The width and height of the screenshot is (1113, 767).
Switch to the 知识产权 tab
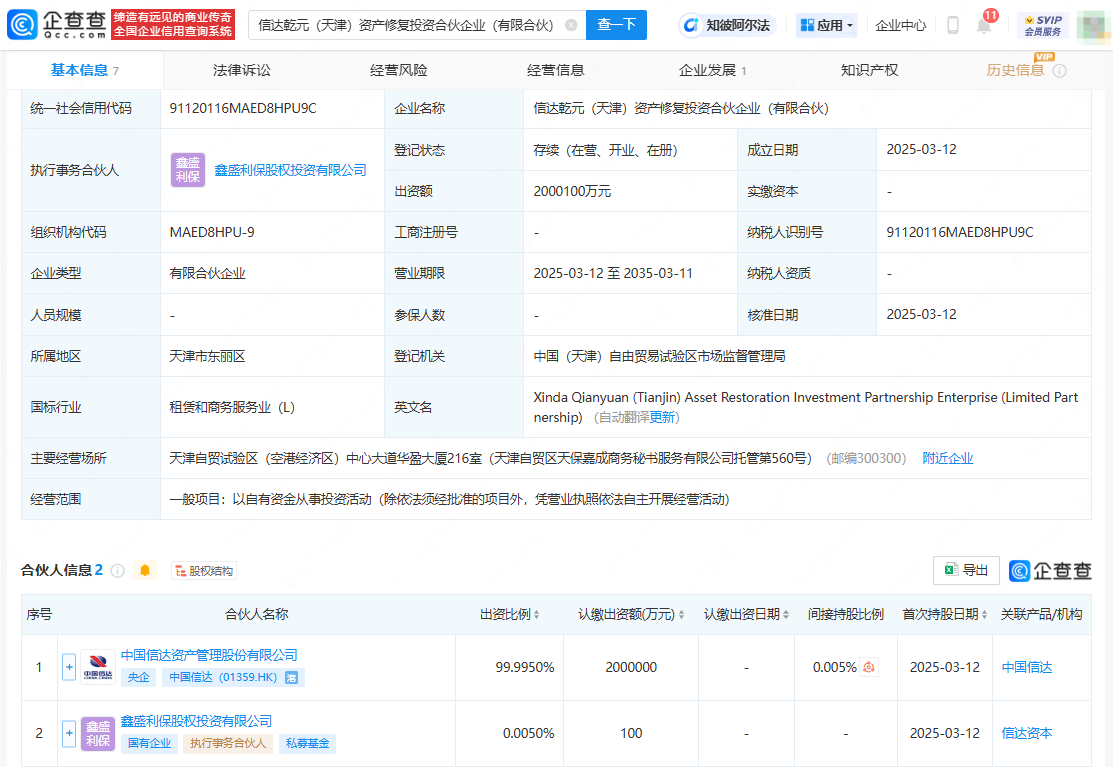coord(870,70)
